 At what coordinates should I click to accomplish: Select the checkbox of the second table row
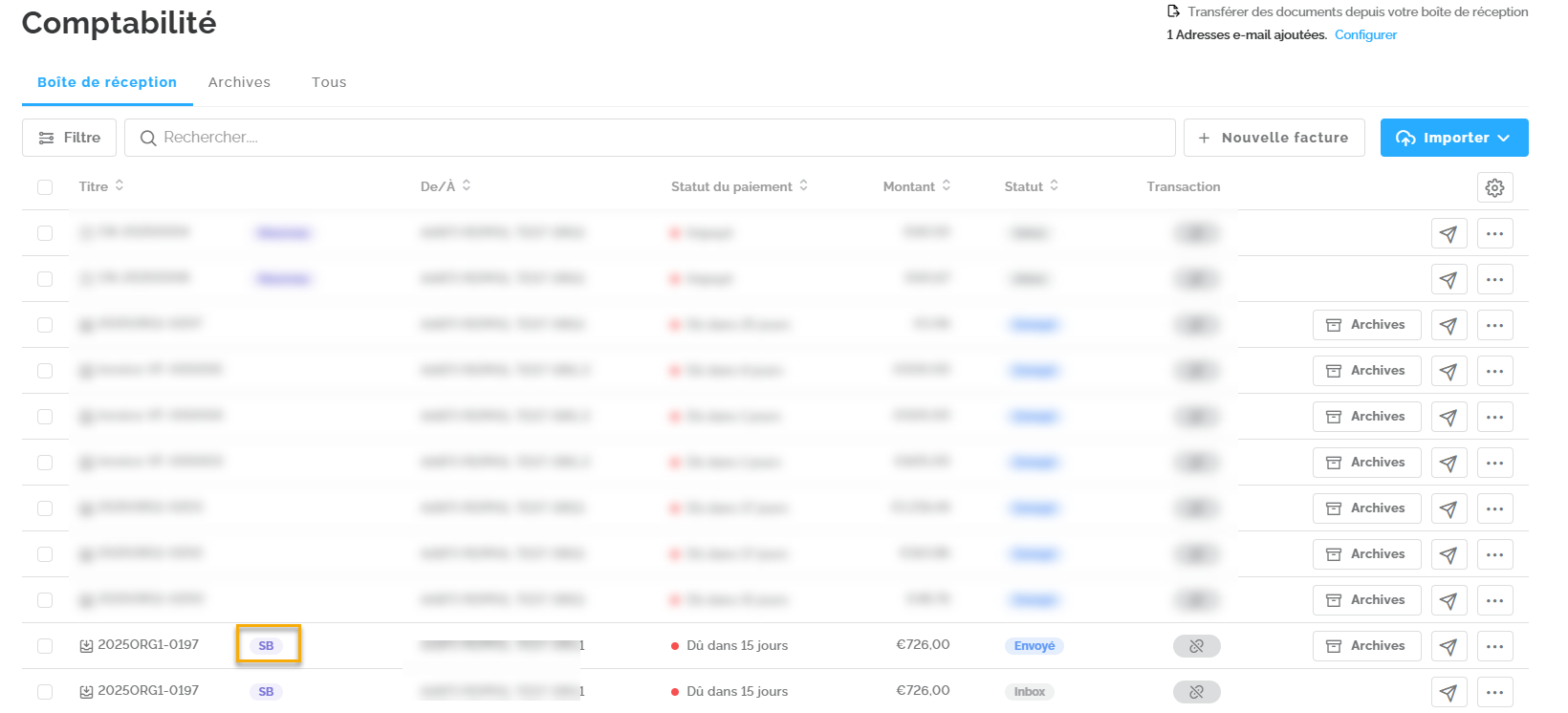click(x=45, y=279)
